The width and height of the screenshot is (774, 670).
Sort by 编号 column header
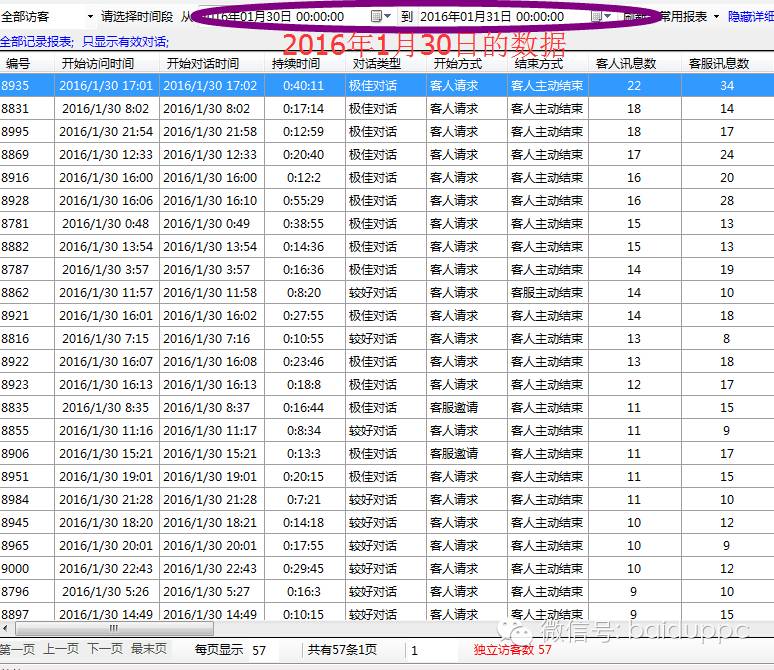[18, 63]
